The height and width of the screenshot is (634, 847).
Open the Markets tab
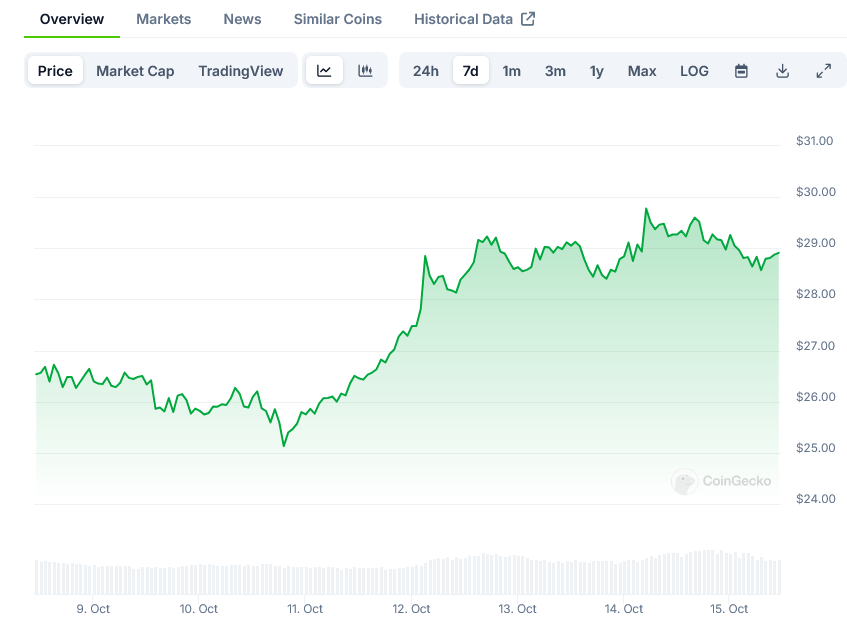pyautogui.click(x=163, y=19)
